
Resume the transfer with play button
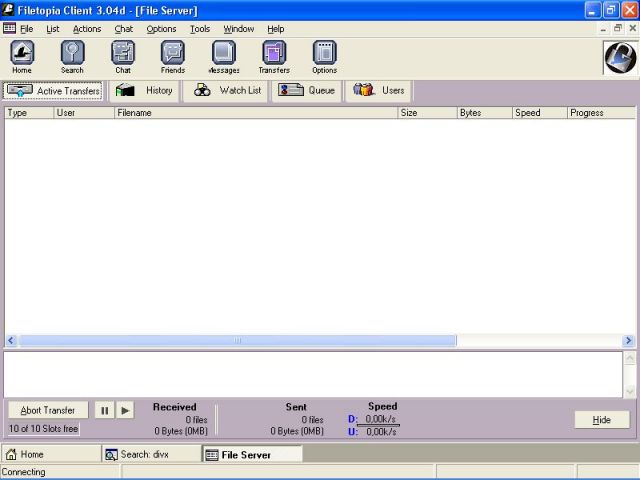coord(125,411)
